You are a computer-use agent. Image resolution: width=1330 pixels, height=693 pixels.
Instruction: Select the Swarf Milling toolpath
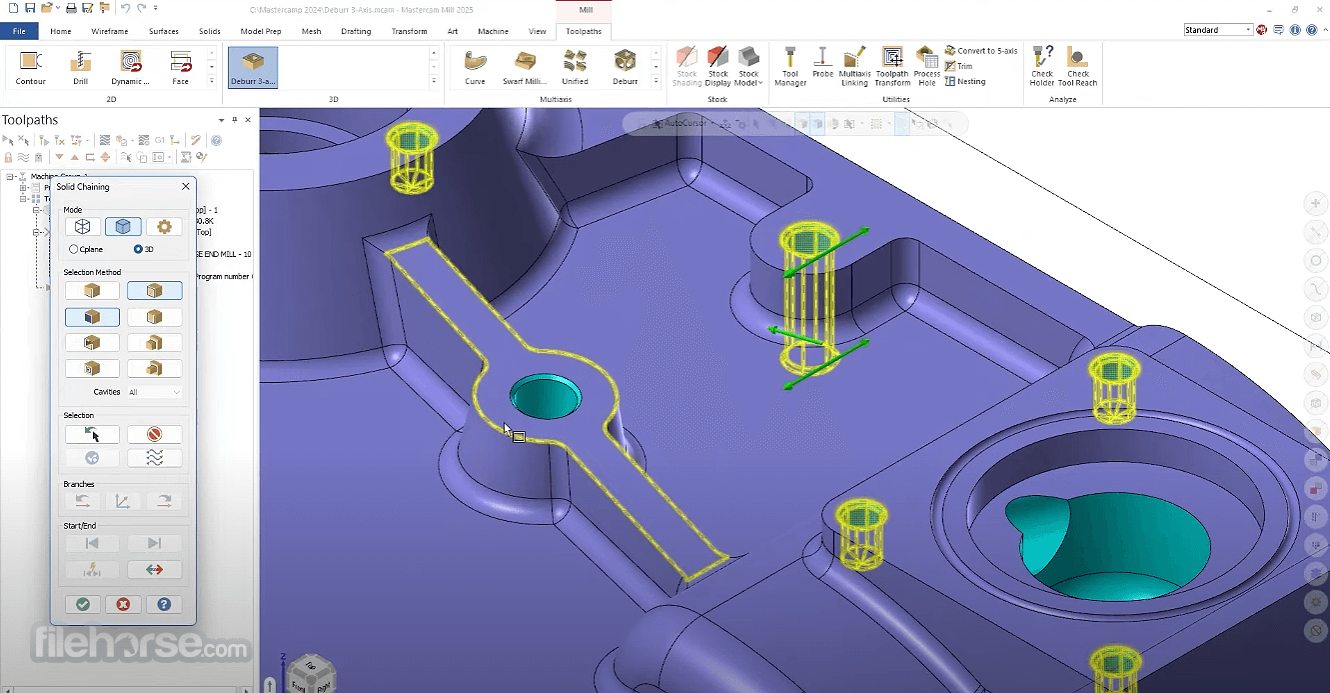tap(525, 68)
